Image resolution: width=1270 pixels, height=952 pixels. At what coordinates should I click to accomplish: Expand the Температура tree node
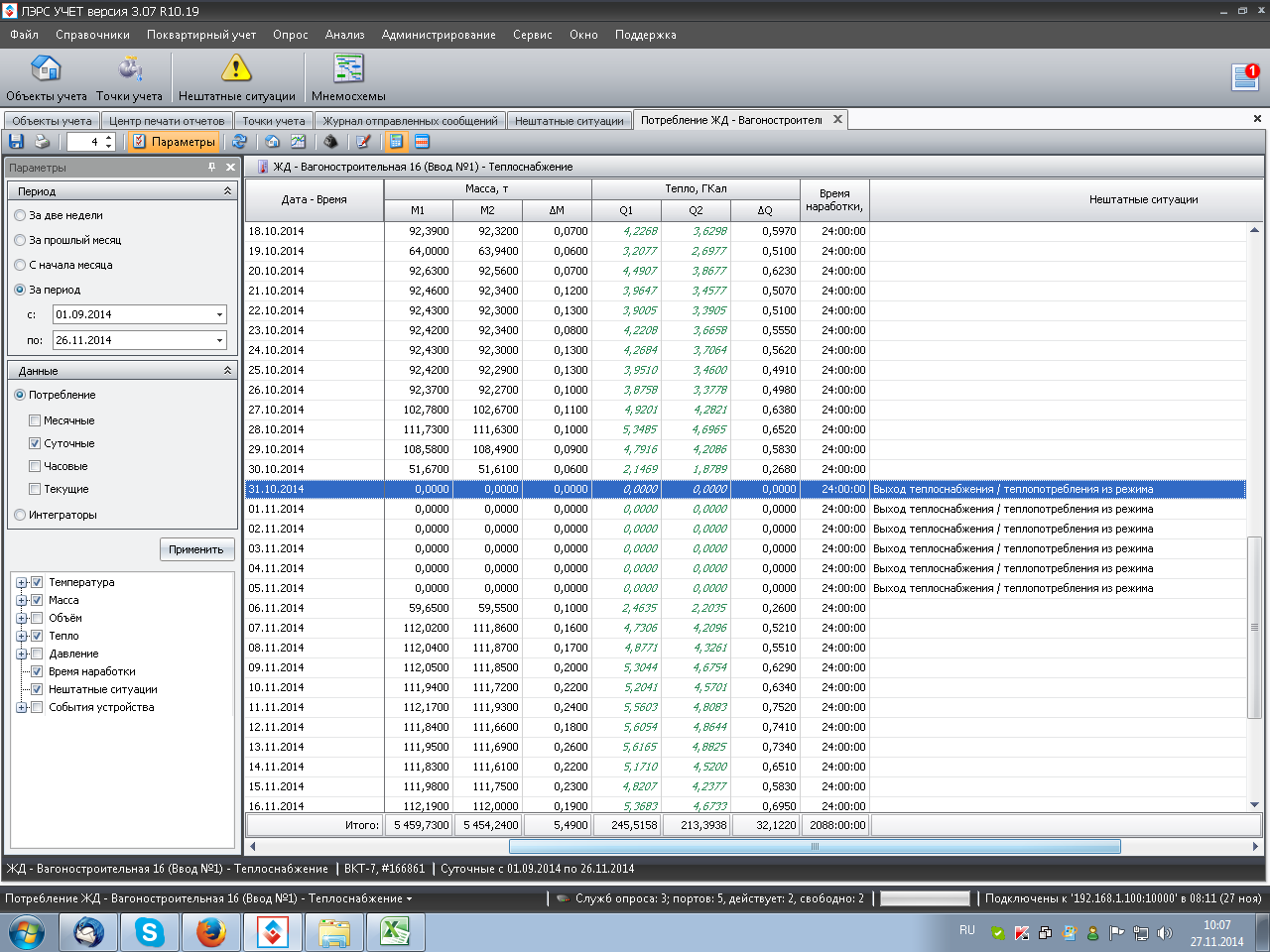21,582
